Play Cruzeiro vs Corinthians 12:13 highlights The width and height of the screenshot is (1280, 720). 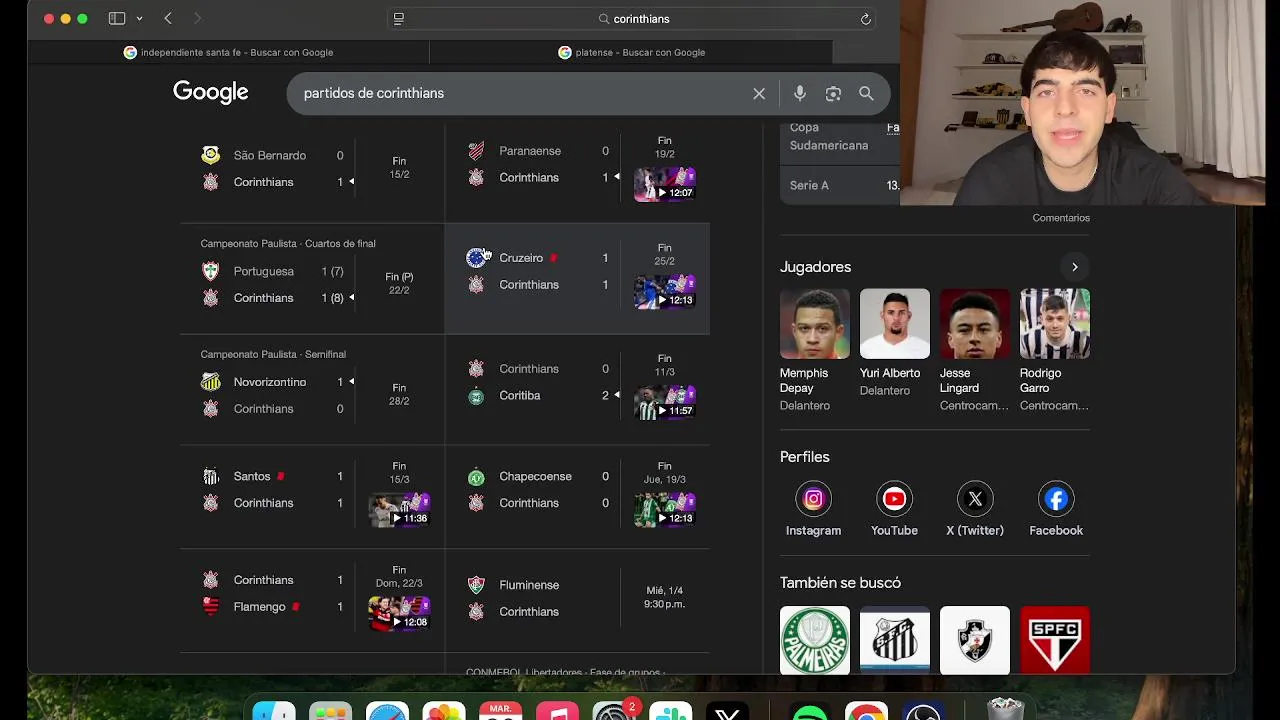coord(665,291)
